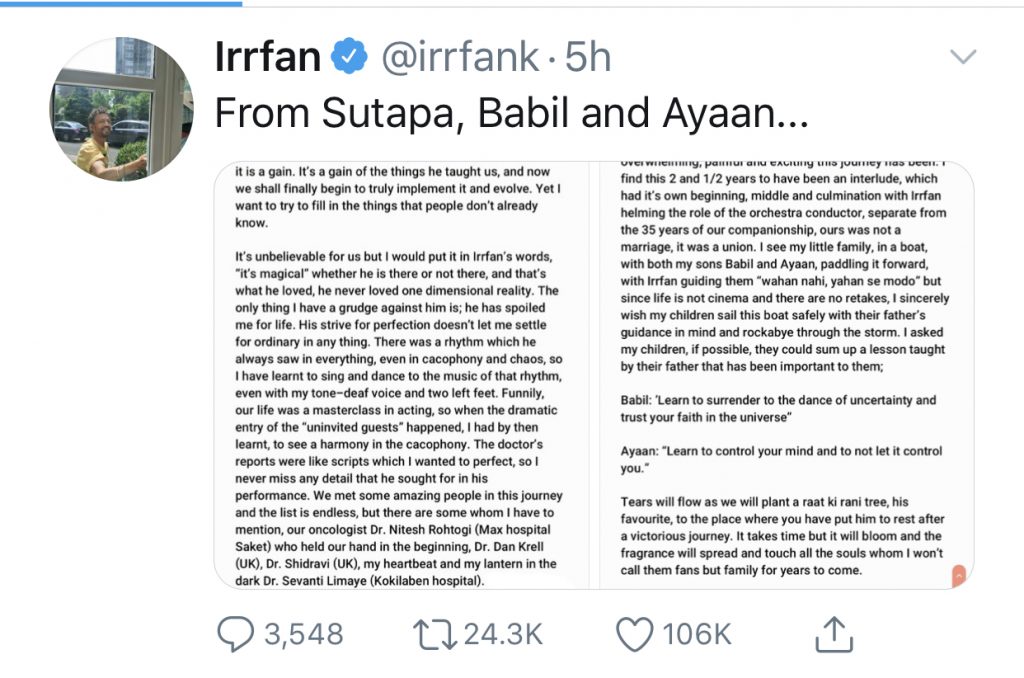Open the @irrfank handle link
Viewport: 1024px width, 678px height.
(x=462, y=58)
